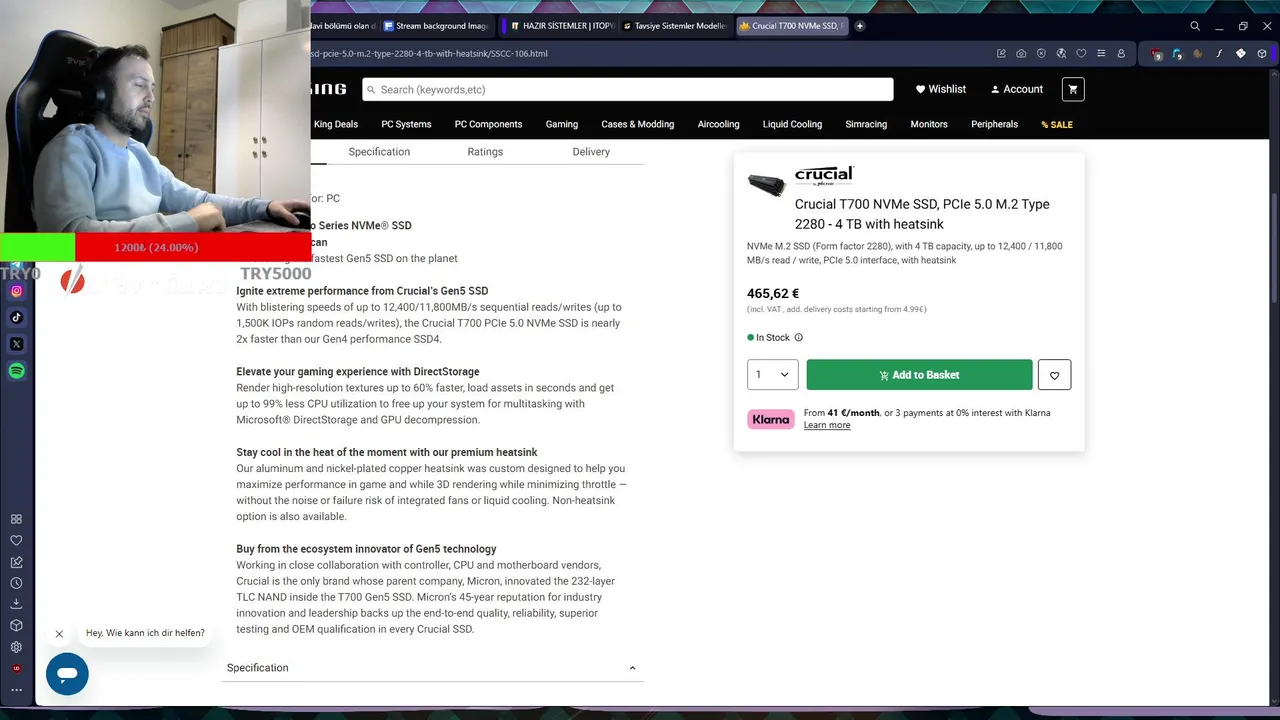Open the Peripherals menu

(x=994, y=124)
